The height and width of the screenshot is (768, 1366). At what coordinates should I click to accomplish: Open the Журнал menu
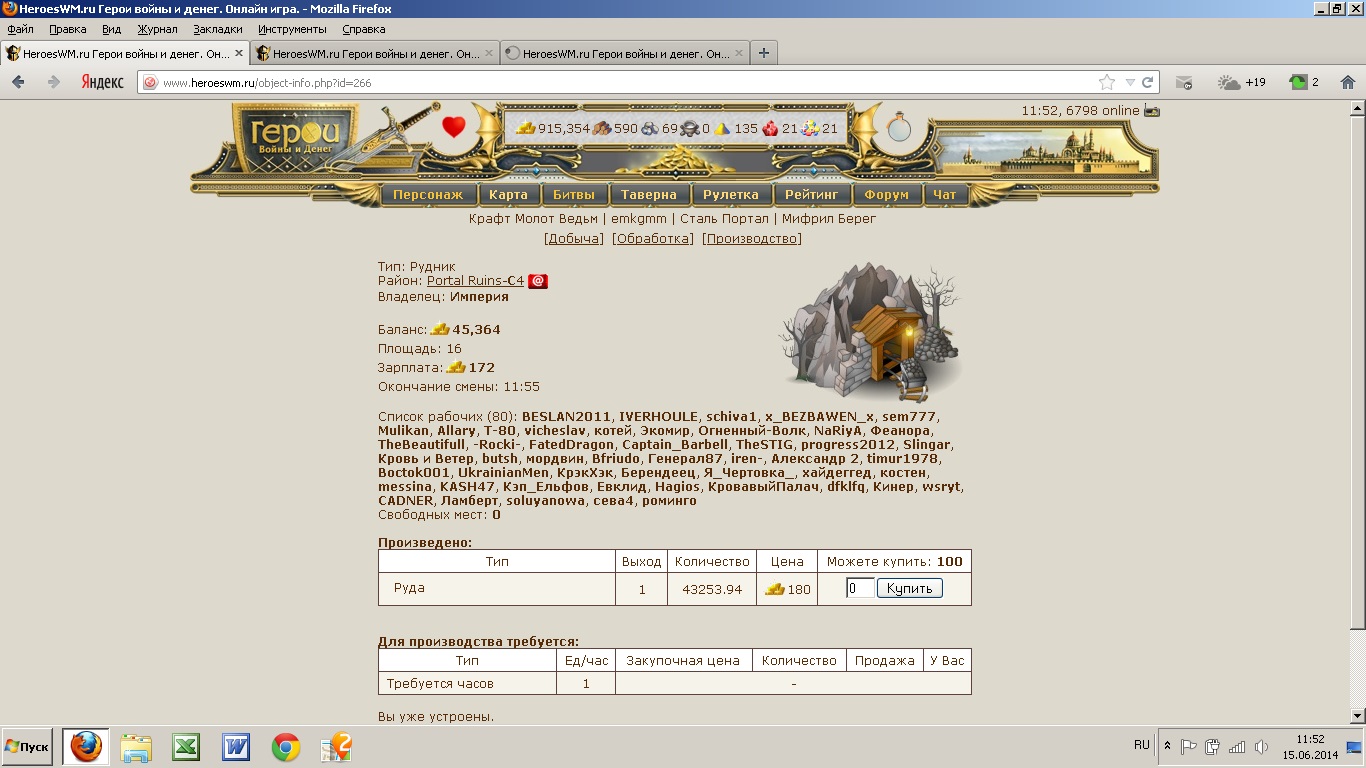pos(157,30)
